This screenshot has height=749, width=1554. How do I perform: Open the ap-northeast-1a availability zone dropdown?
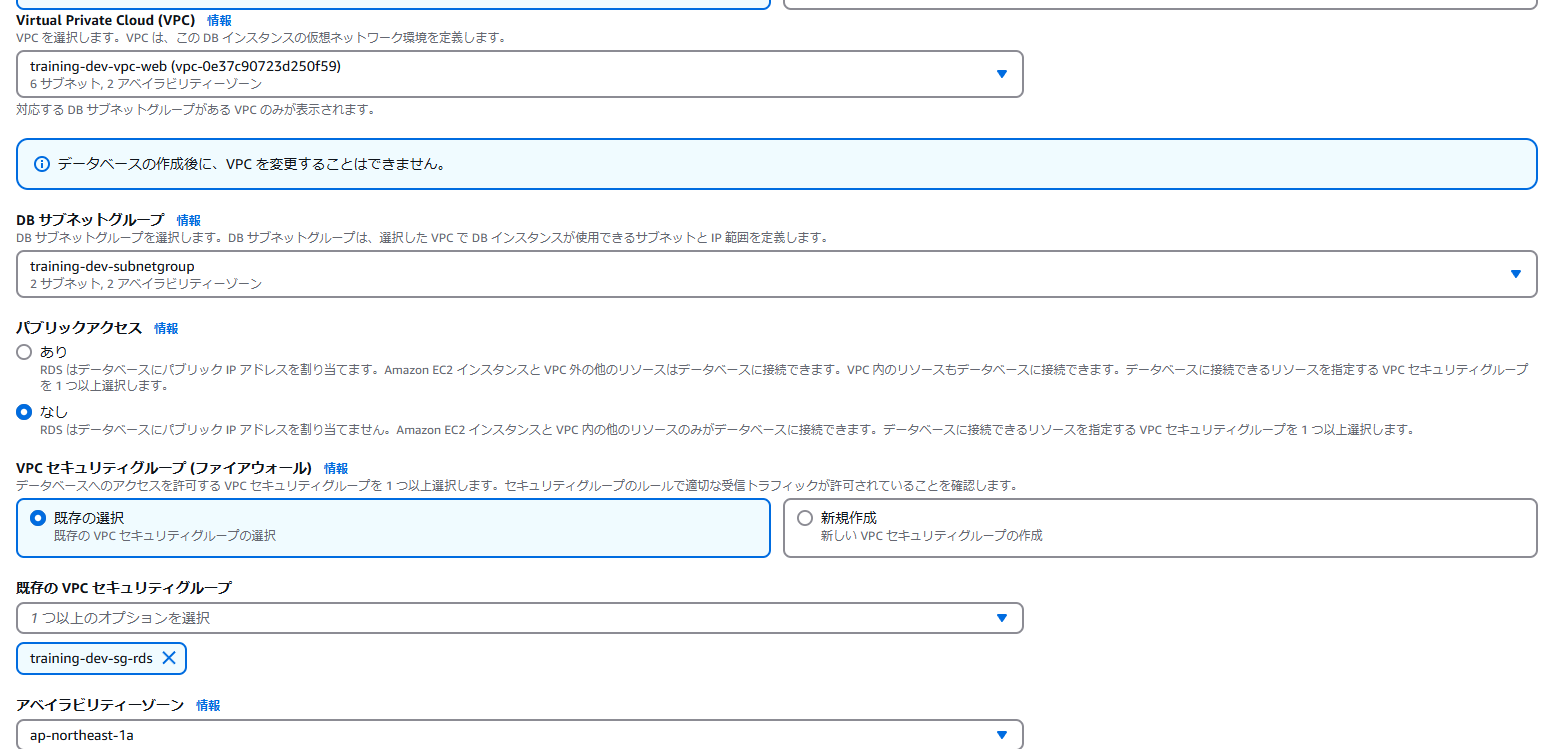tap(500, 735)
